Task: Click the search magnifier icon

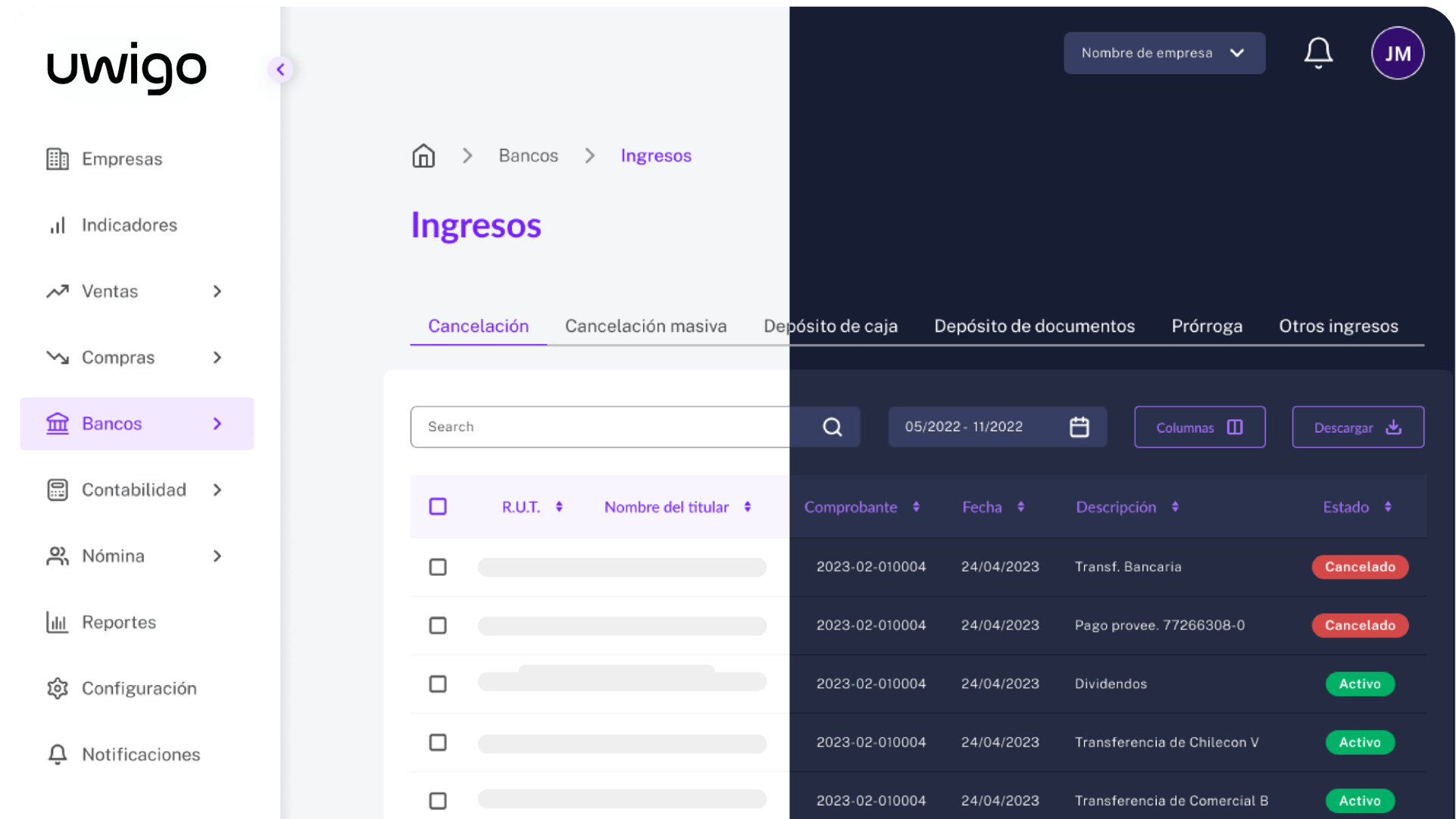Action: point(832,427)
